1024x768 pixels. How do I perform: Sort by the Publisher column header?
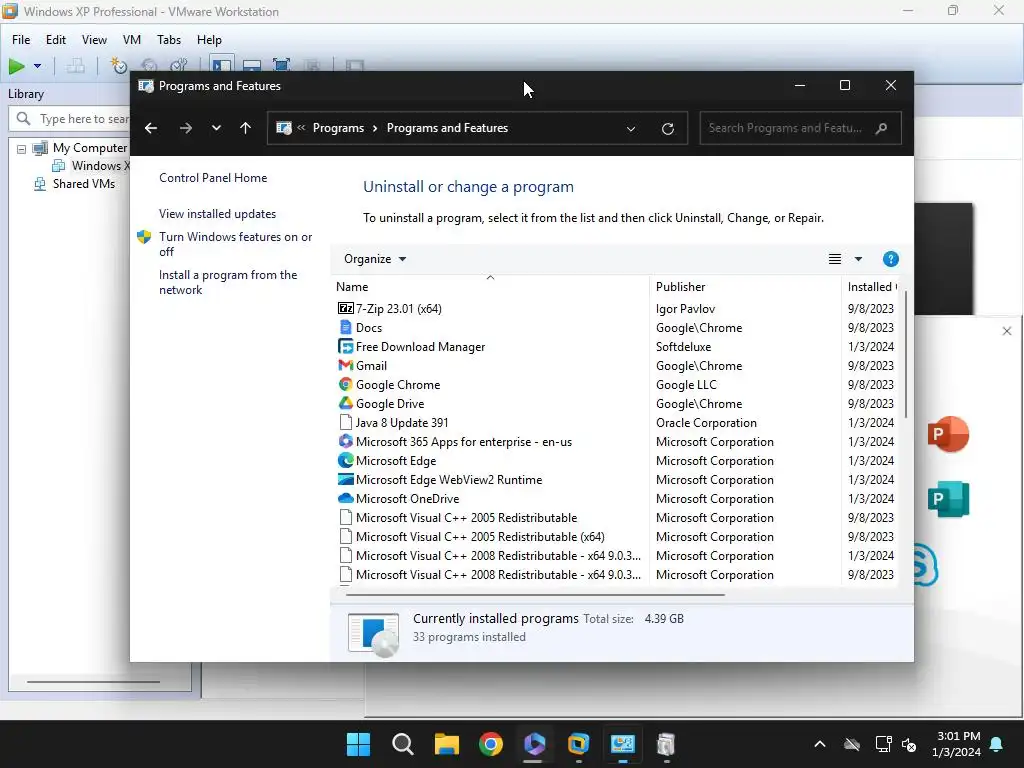coord(745,287)
